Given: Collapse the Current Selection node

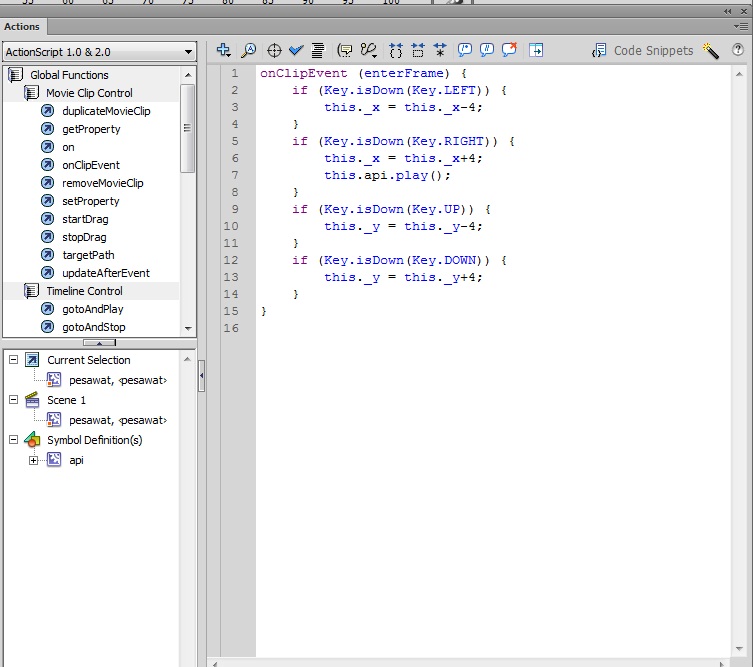Looking at the screenshot, I should coord(13,360).
